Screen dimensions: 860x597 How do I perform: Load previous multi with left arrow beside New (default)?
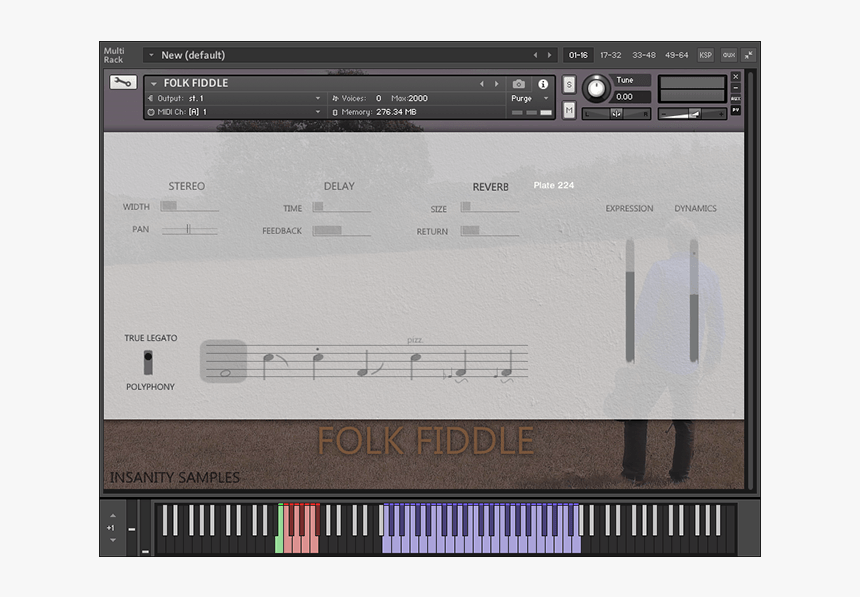click(535, 55)
